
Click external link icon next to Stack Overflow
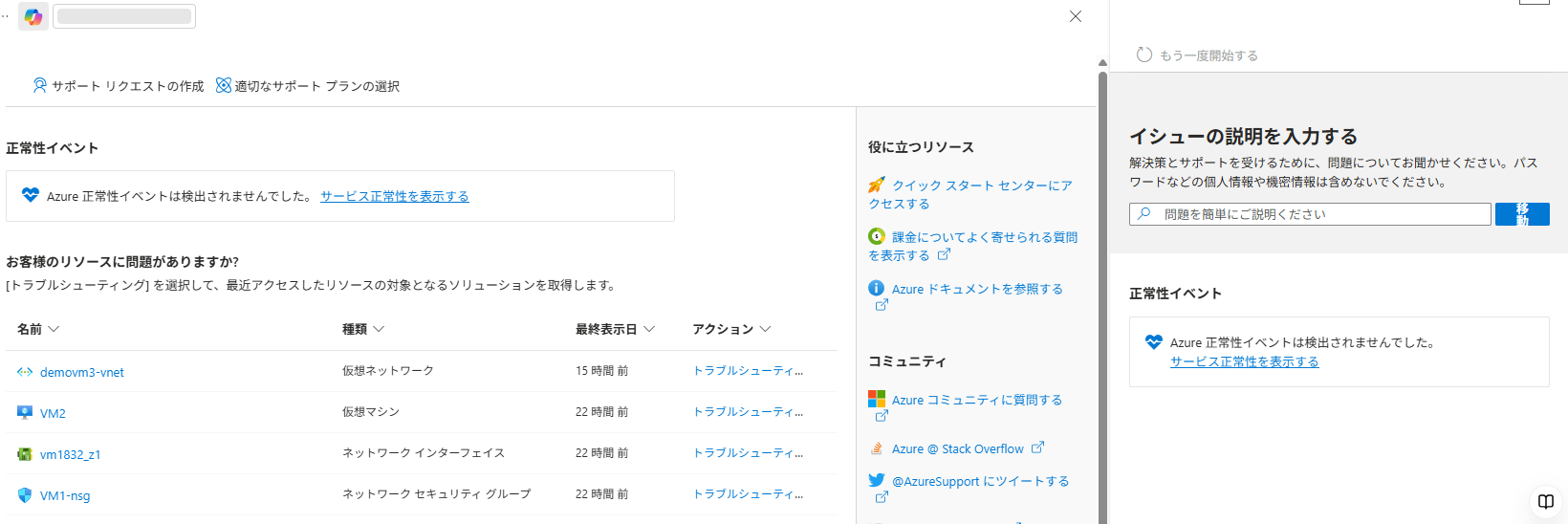click(1037, 448)
